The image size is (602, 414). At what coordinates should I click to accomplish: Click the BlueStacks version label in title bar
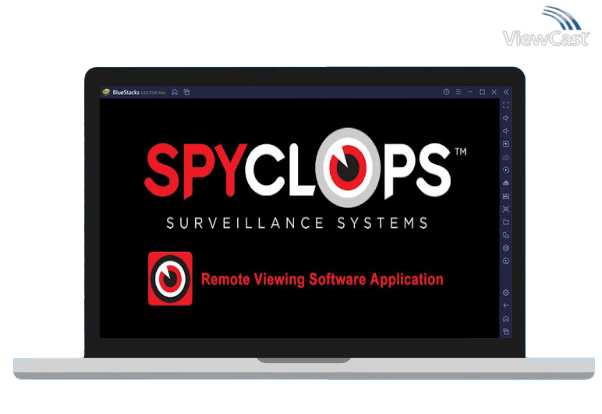[x=153, y=93]
